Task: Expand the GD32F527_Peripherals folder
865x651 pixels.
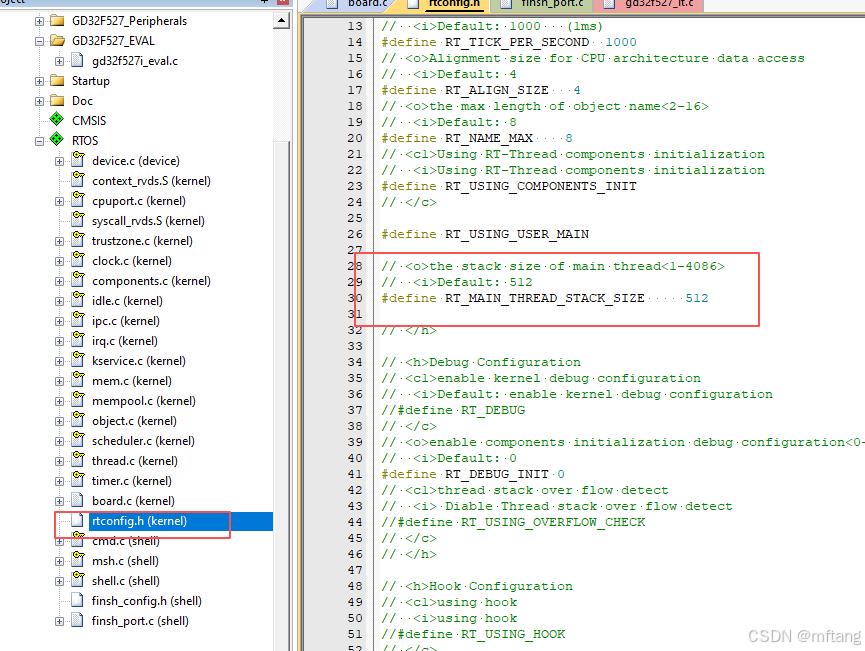Action: pos(39,22)
